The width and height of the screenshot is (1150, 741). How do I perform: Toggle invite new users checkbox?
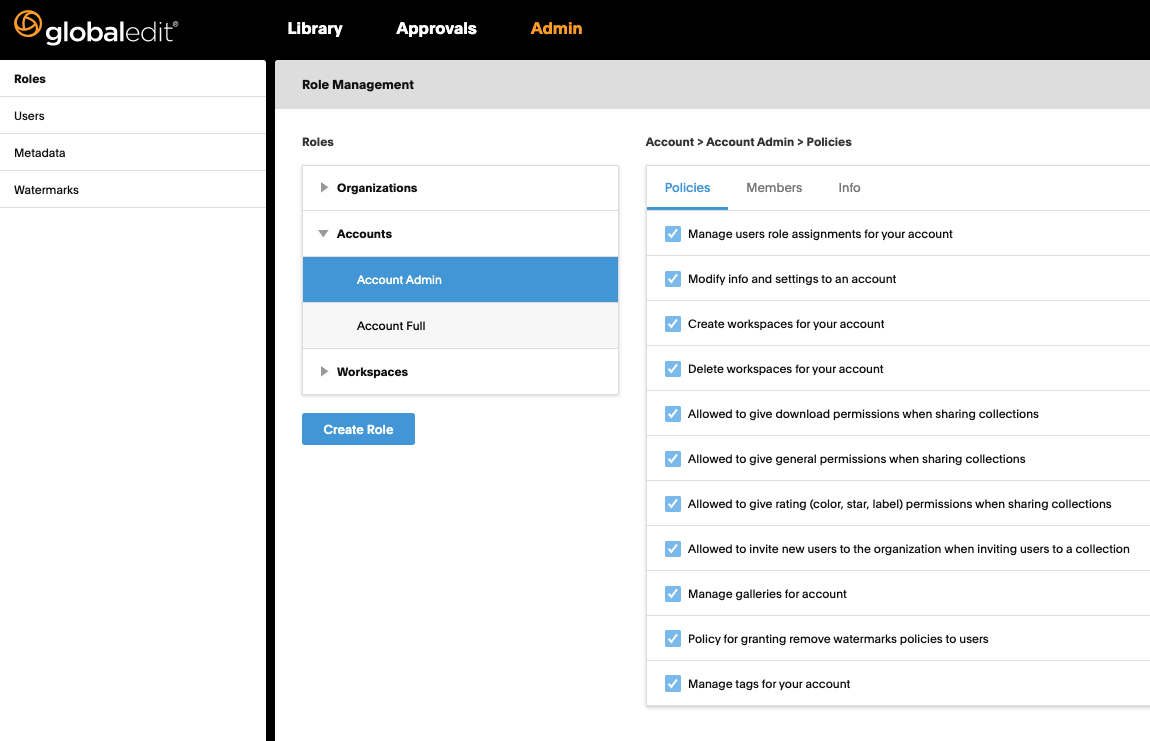pyautogui.click(x=673, y=549)
